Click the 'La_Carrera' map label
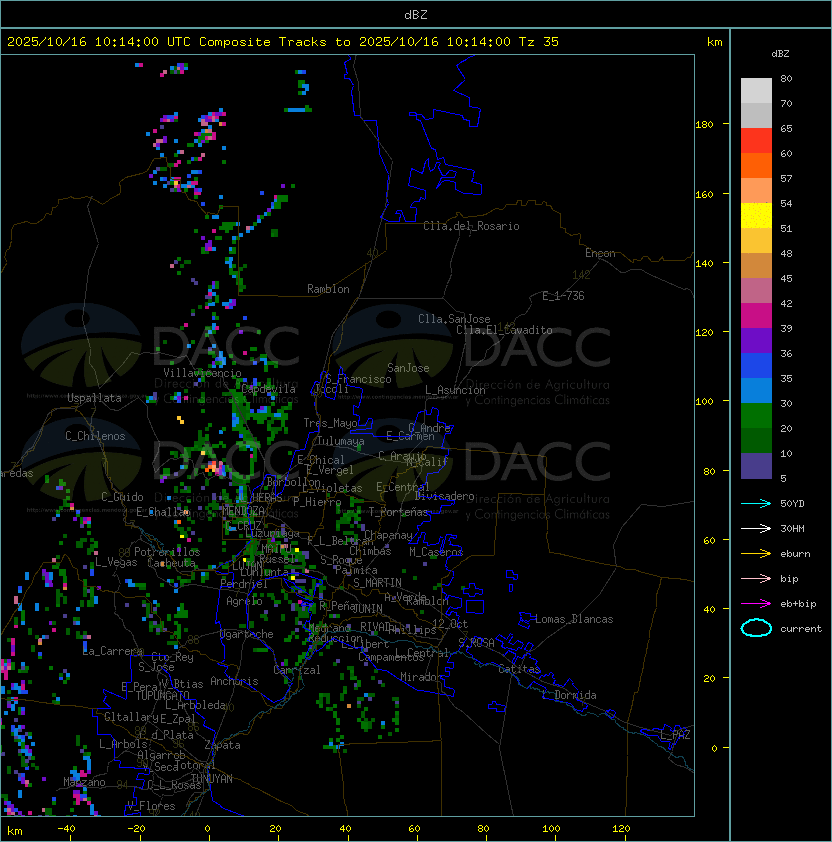832x842 pixels. pyautogui.click(x=113, y=651)
